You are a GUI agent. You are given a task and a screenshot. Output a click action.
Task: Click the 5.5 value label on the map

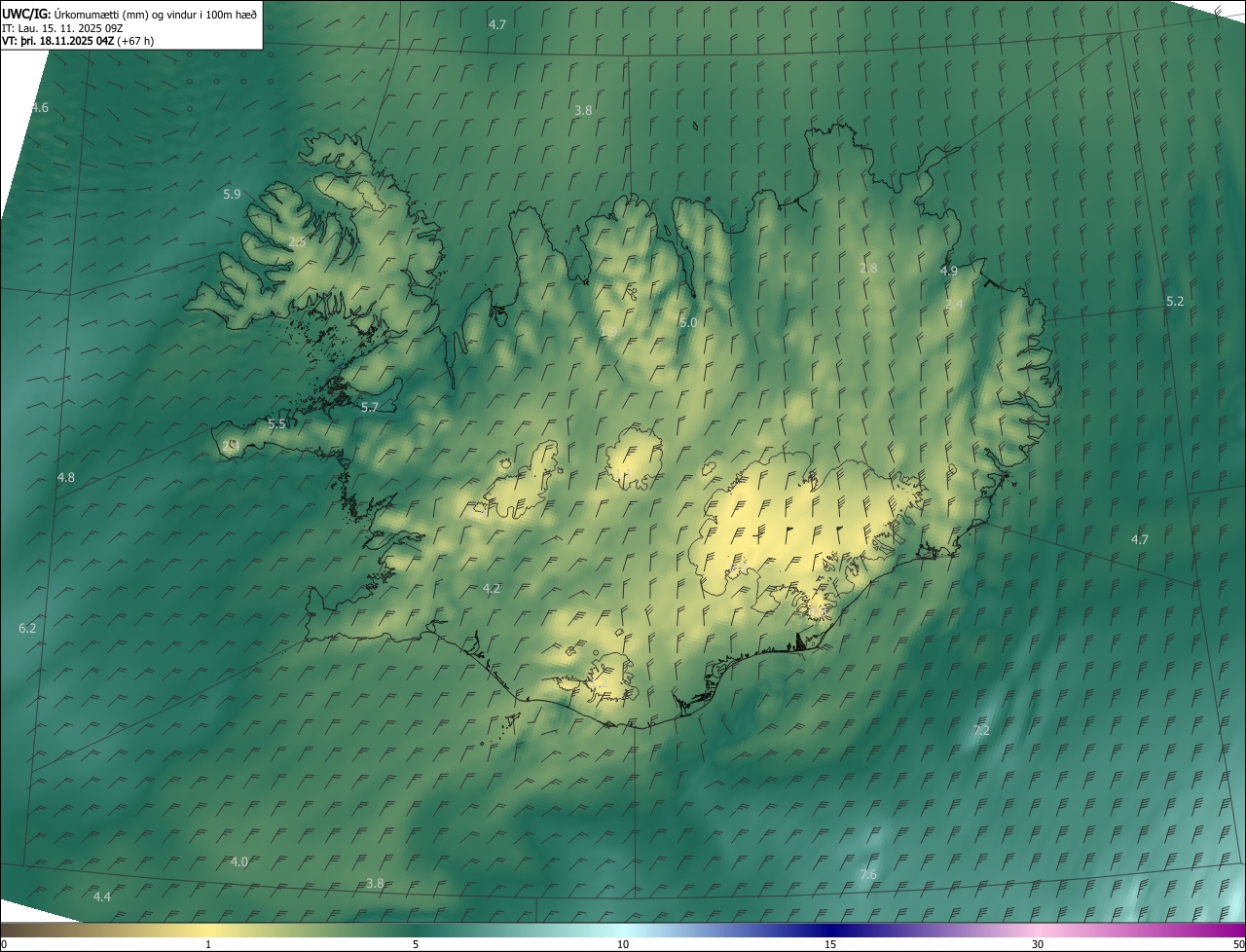[x=276, y=424]
